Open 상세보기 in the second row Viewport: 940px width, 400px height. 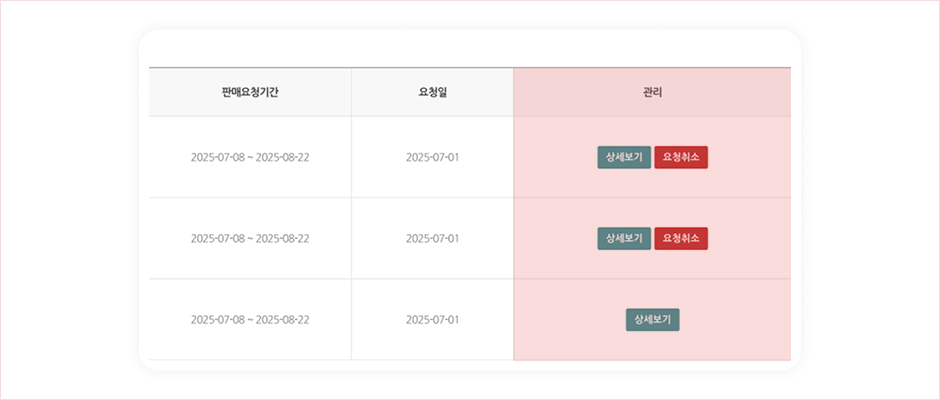624,238
